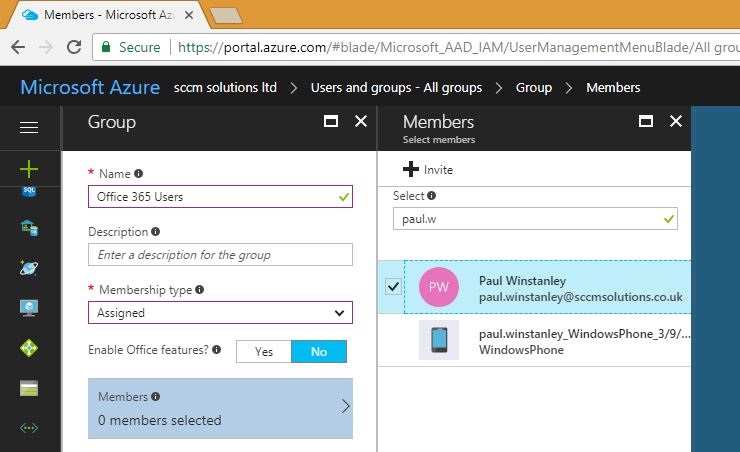Click the browser forward arrow
Viewport: 740px width, 452px height.
coord(46,47)
